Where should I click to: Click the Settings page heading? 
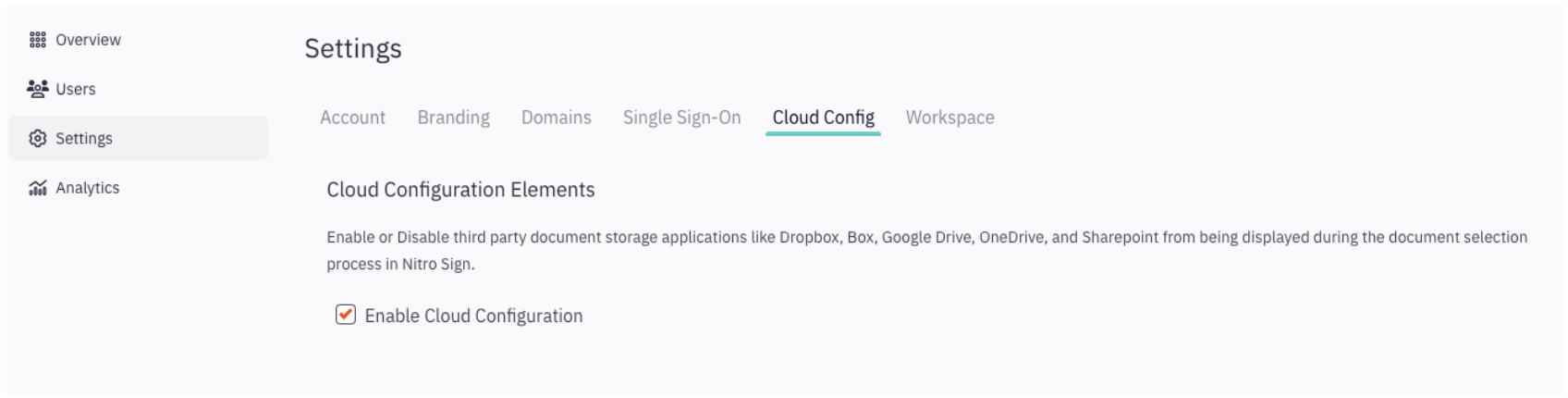(353, 48)
